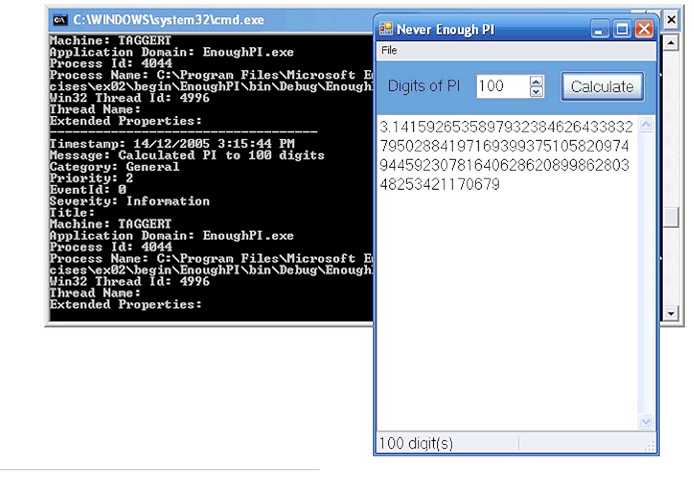Click the Never Enough PI title bar icon
The image size is (694, 479).
386,29
